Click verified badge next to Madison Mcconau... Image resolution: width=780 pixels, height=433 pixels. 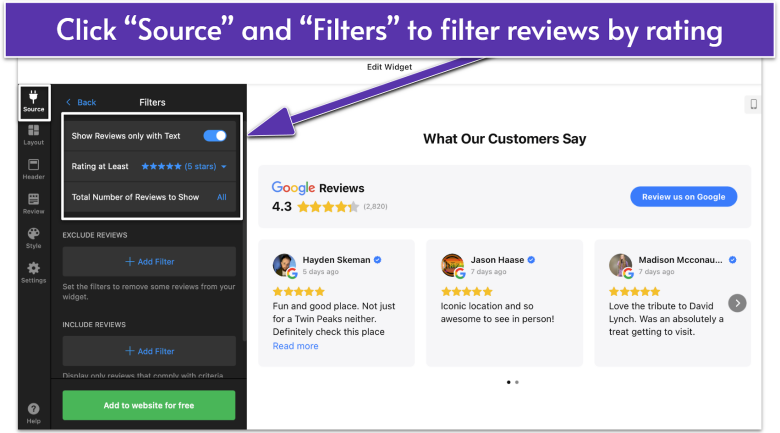[733, 260]
